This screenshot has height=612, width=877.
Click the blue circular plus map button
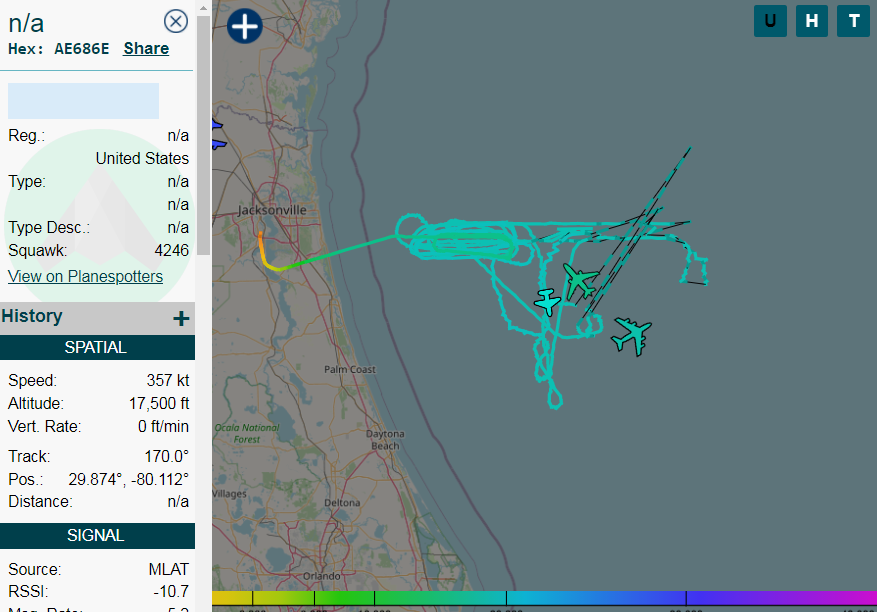point(244,25)
